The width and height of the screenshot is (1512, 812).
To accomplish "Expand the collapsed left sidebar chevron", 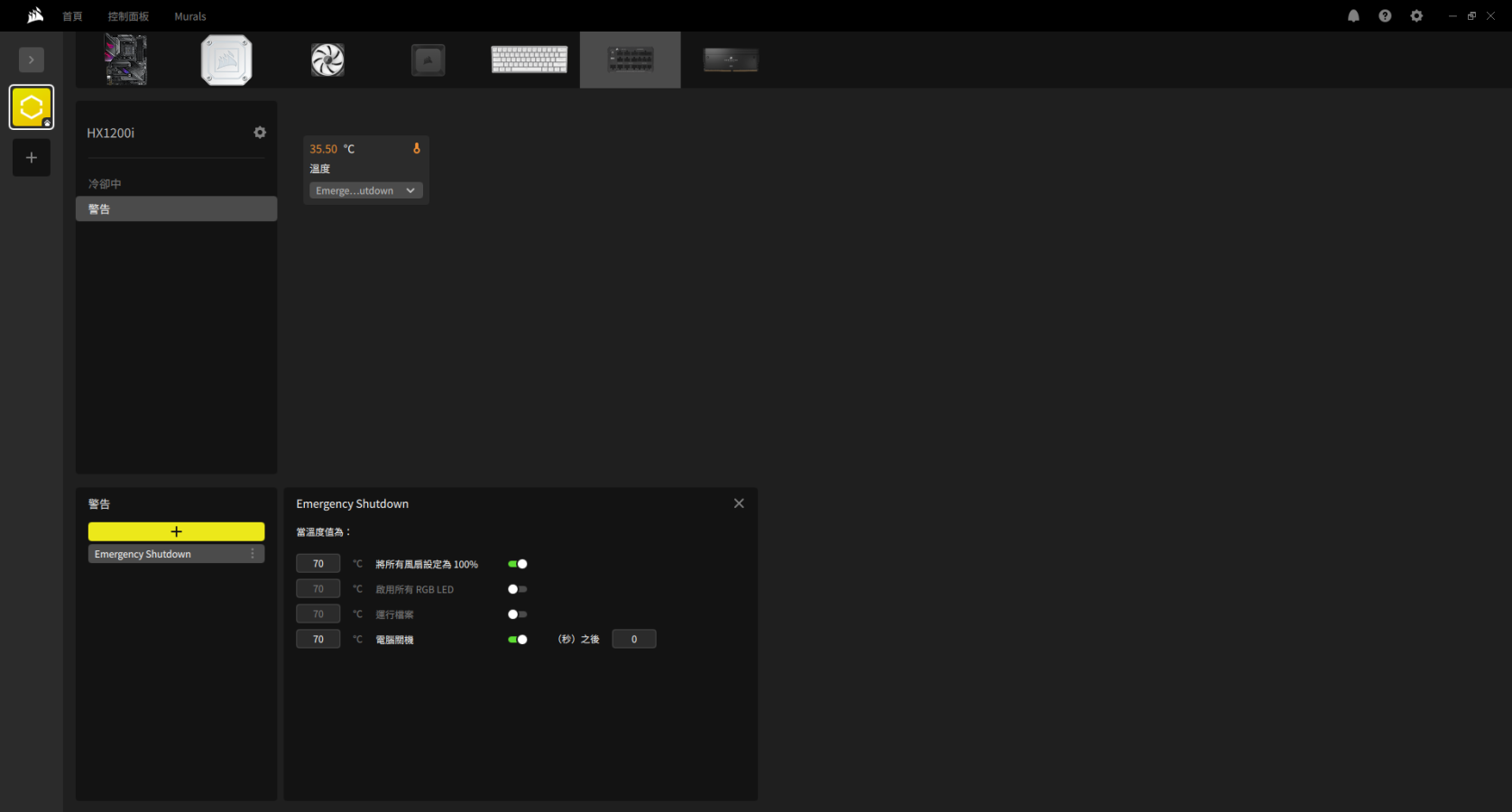I will click(x=32, y=60).
